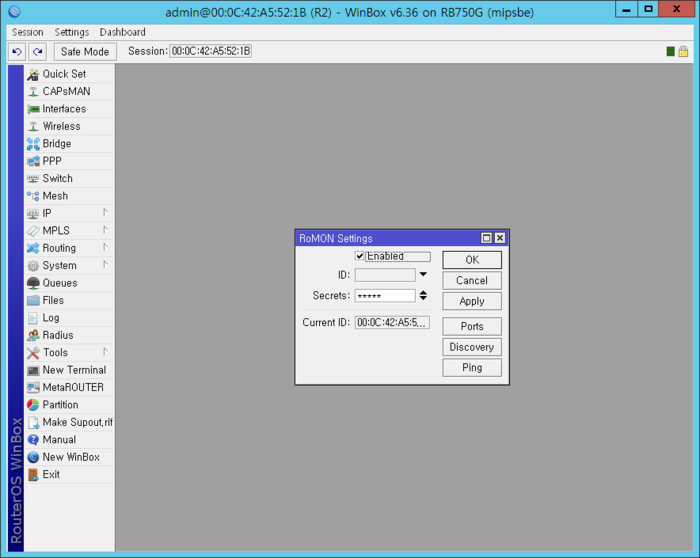Open the PPP menu entry
700x558 pixels.
[69, 161]
